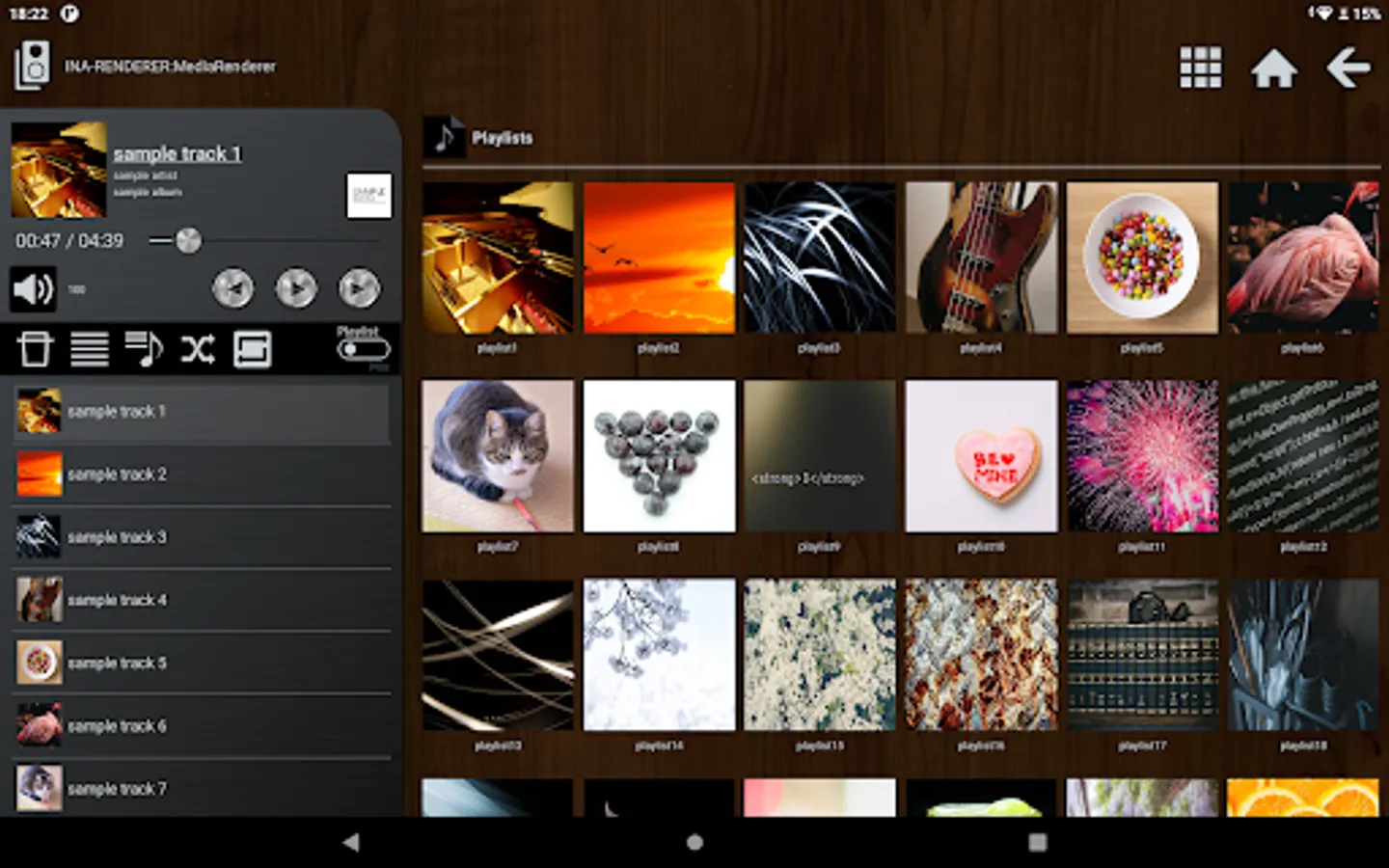Select 'sample track 4' in queue
The width and height of the screenshot is (1389, 868).
pyautogui.click(x=202, y=600)
